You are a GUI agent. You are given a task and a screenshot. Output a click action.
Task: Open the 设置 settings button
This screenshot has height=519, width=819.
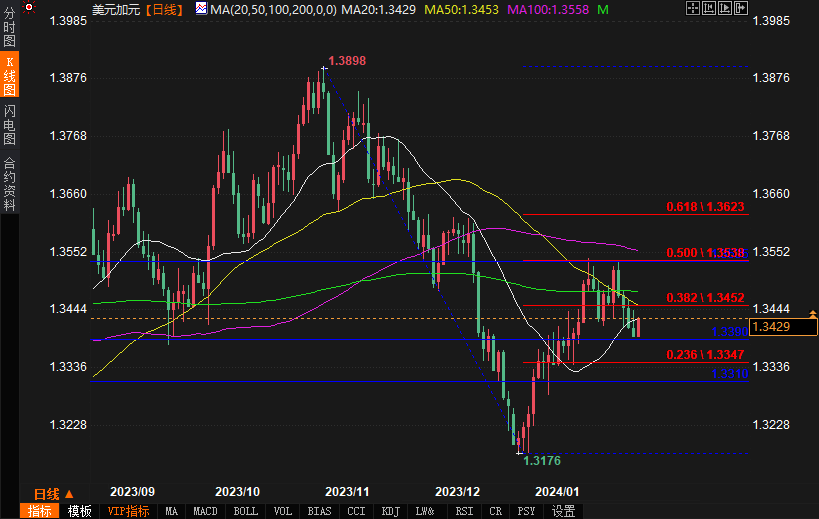pyautogui.click(x=564, y=511)
